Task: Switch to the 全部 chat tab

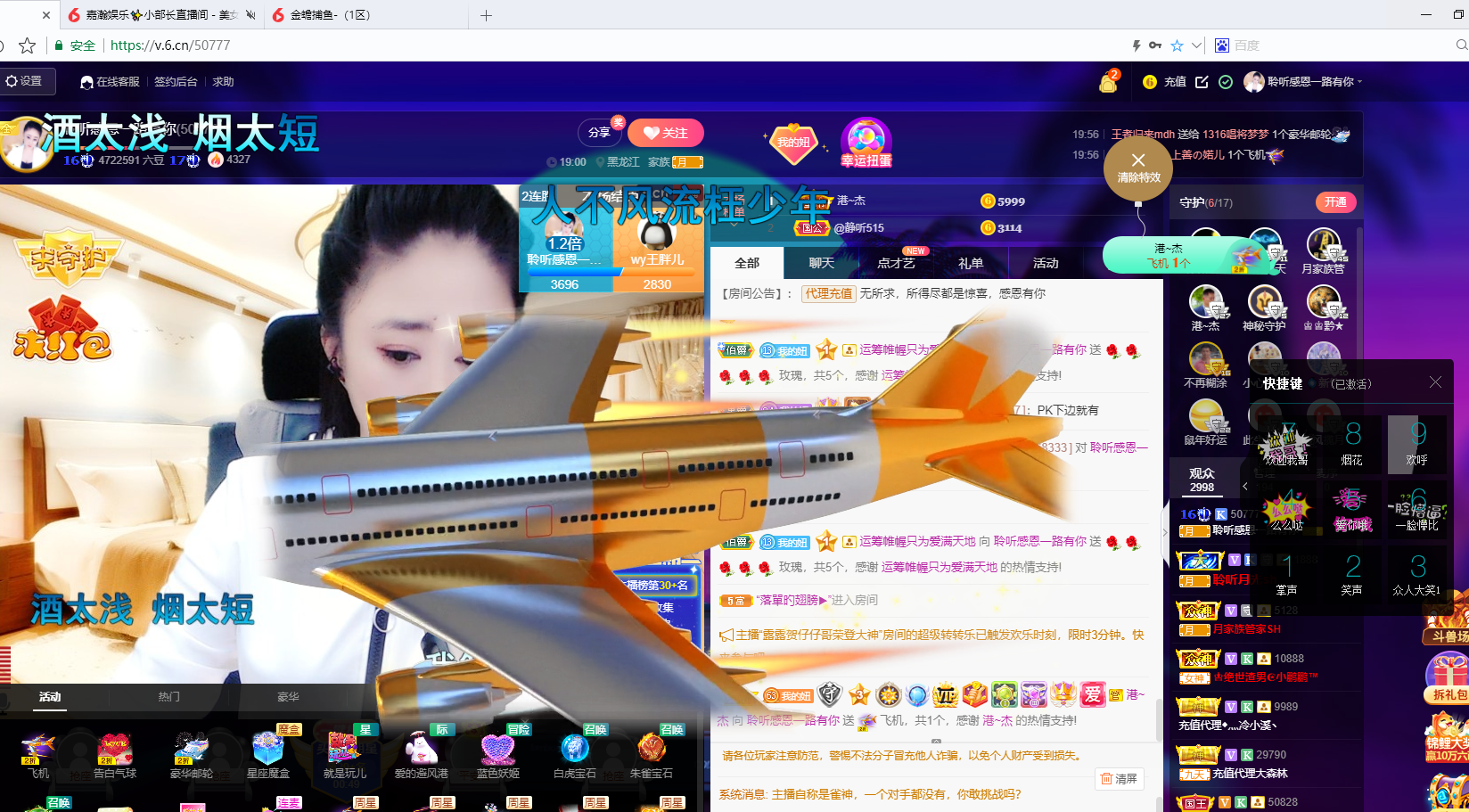Action: pos(747,263)
